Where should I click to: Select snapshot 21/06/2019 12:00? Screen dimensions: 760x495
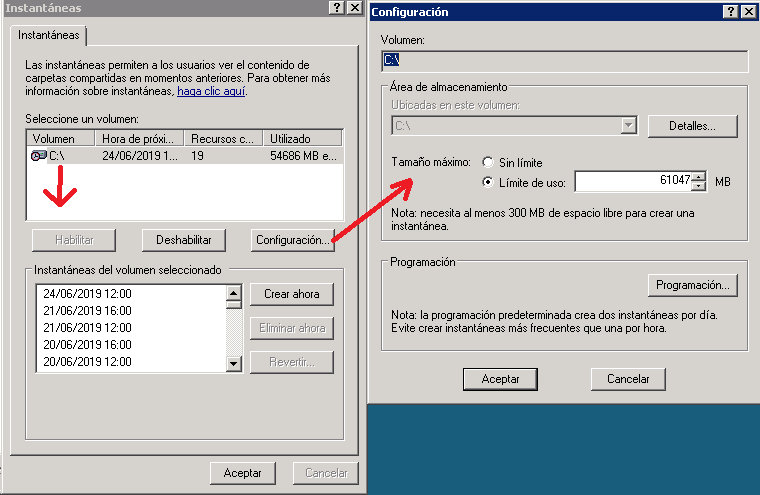[x=87, y=328]
